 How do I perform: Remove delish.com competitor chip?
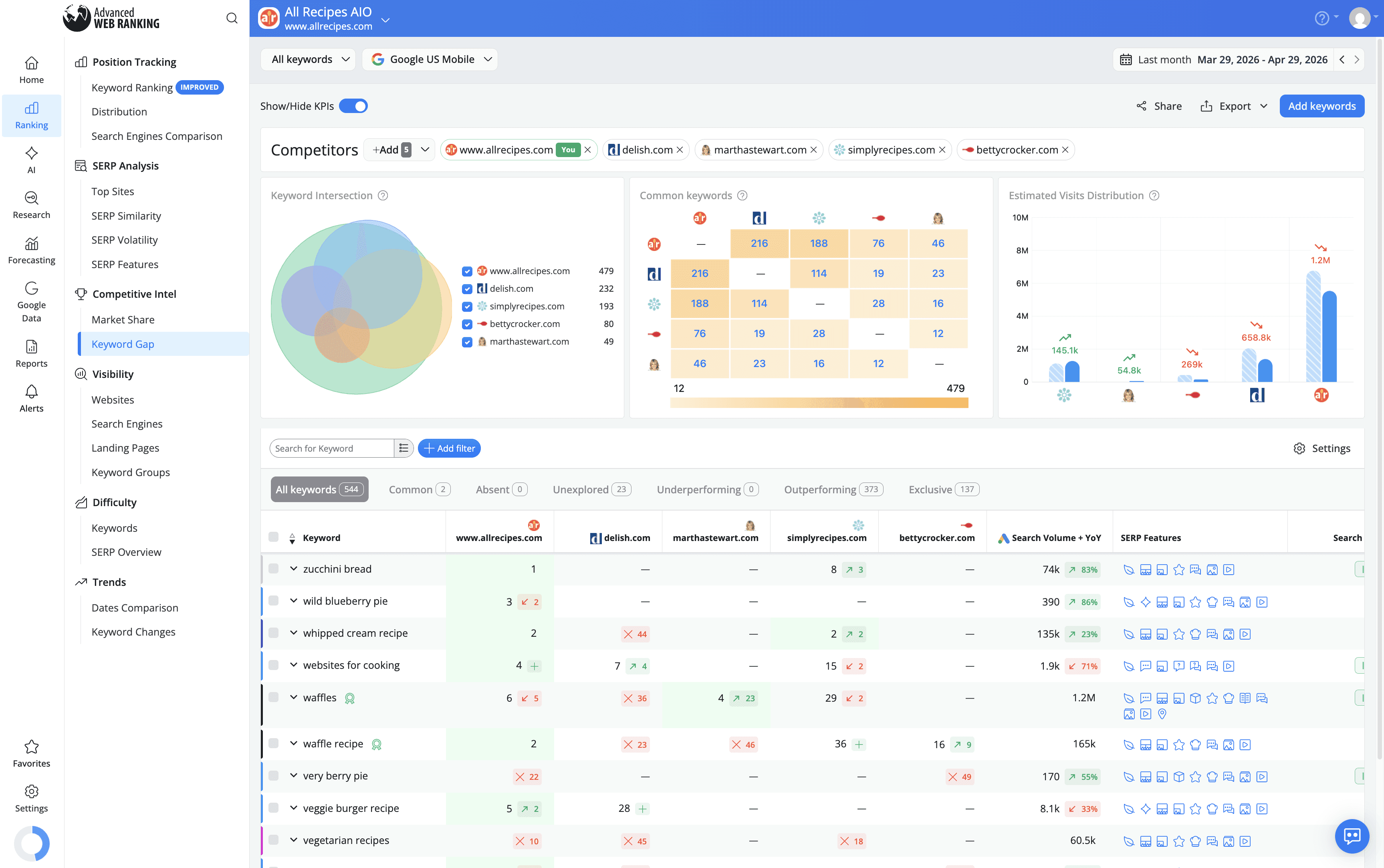coord(680,150)
